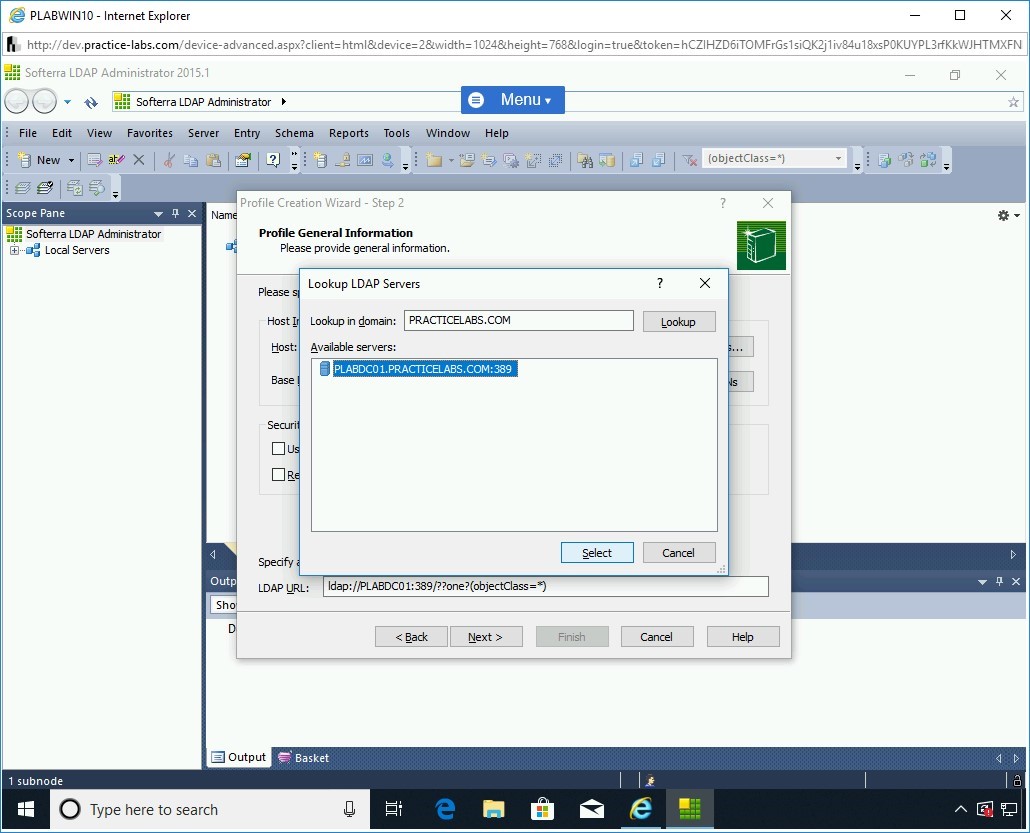Viewport: 1030px width, 833px height.
Task: Click the Lookup button
Action: pos(678,322)
